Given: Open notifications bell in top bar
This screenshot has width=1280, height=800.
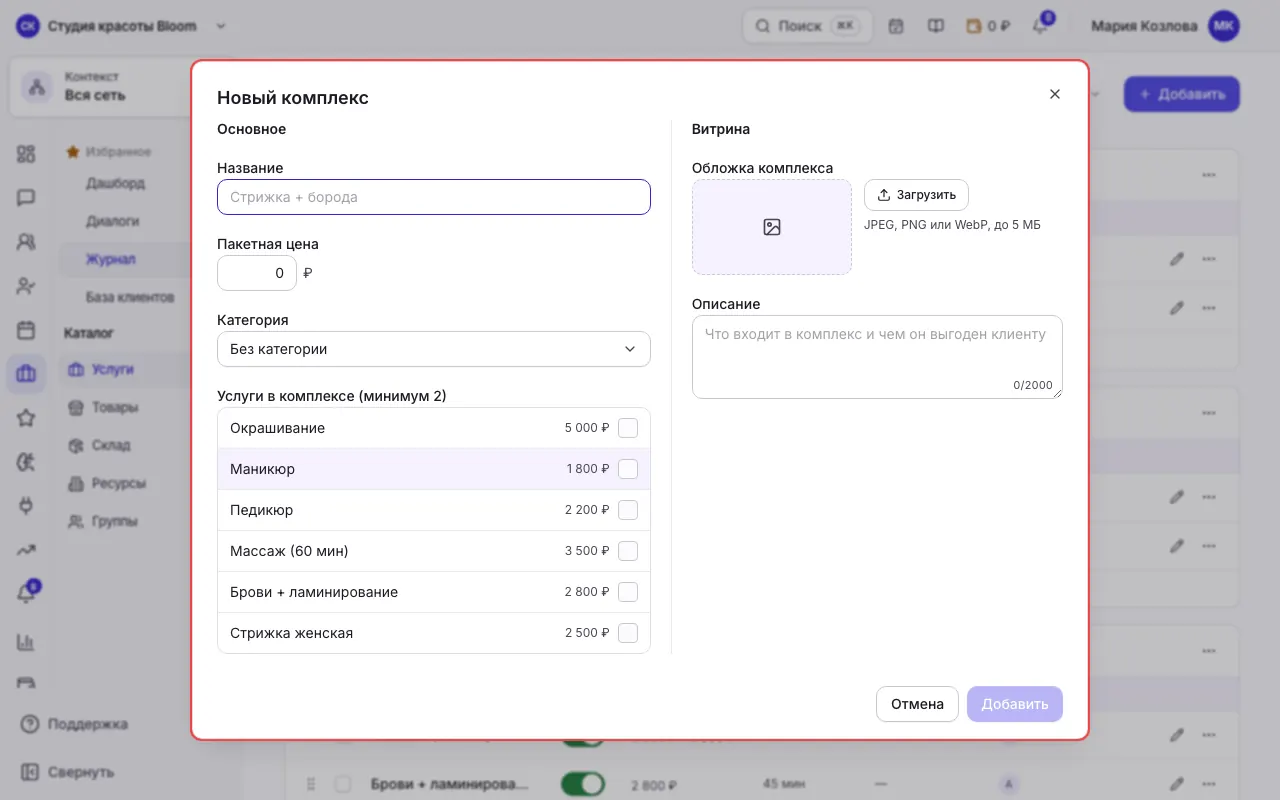Looking at the screenshot, I should click(x=1040, y=26).
